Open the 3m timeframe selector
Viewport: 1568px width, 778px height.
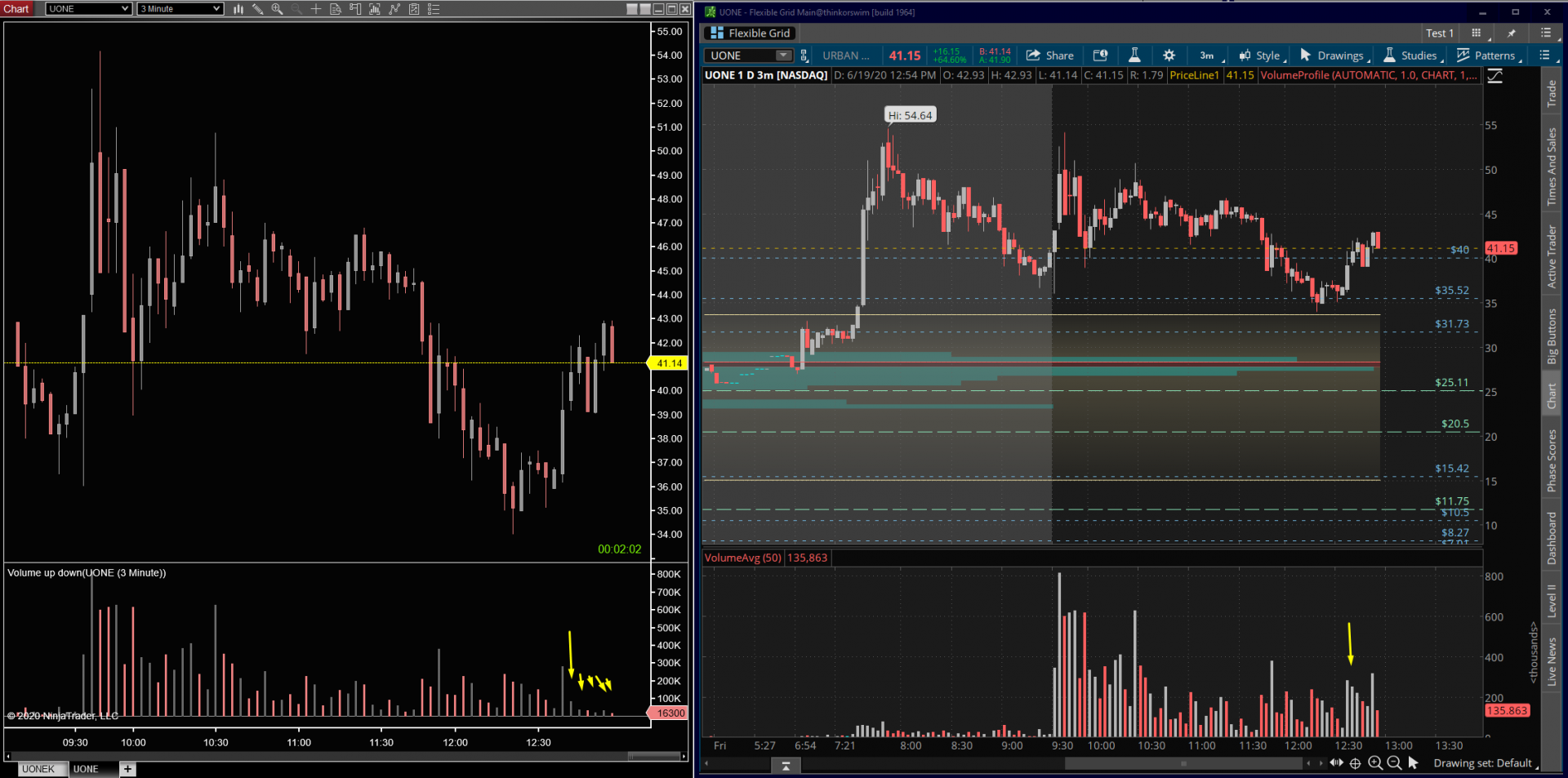[1209, 56]
